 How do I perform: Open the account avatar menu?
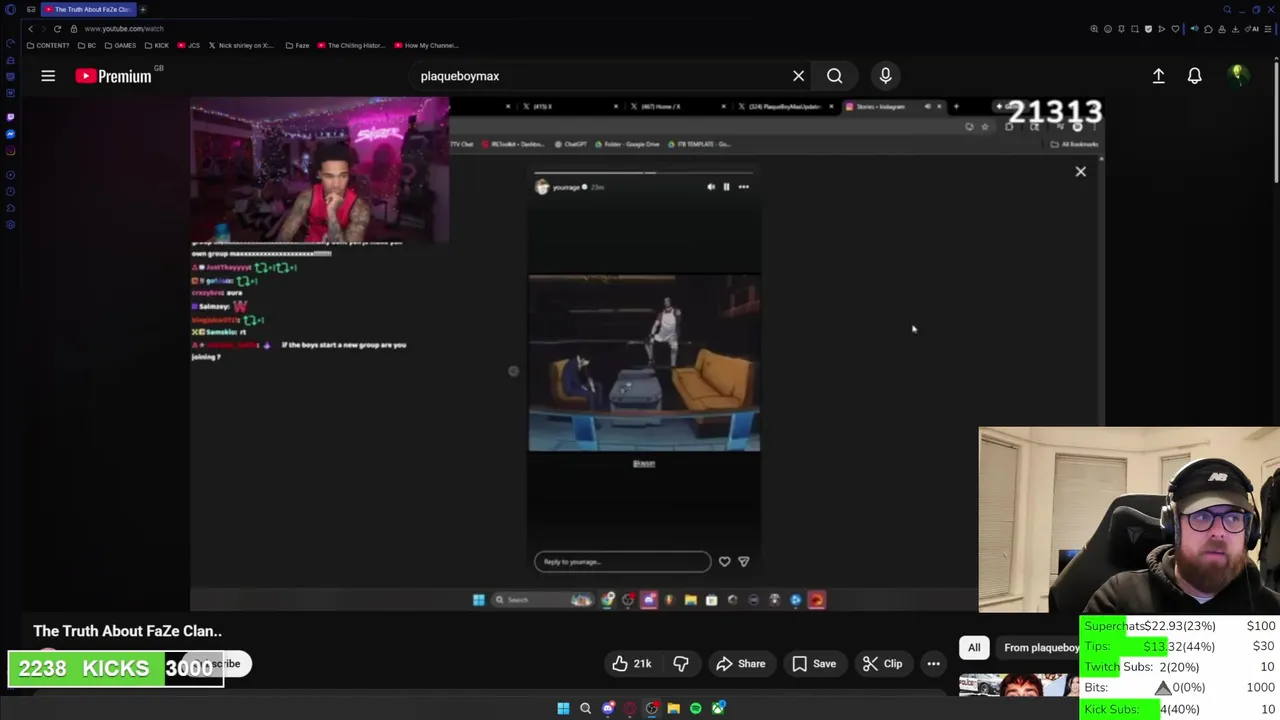(x=1237, y=76)
